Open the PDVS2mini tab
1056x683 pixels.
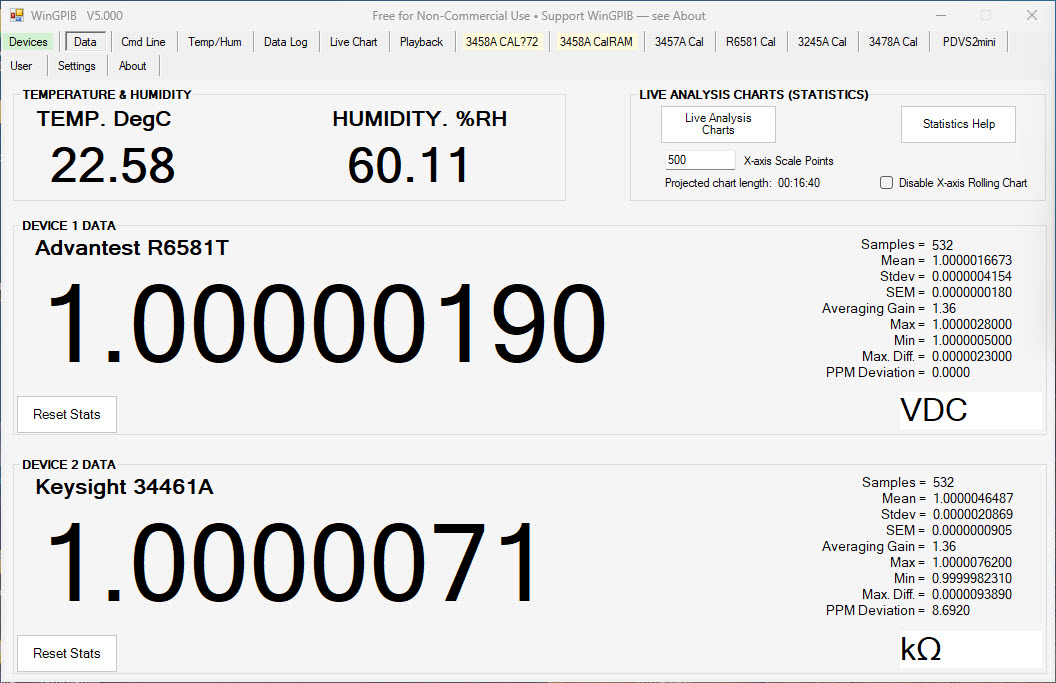click(969, 42)
